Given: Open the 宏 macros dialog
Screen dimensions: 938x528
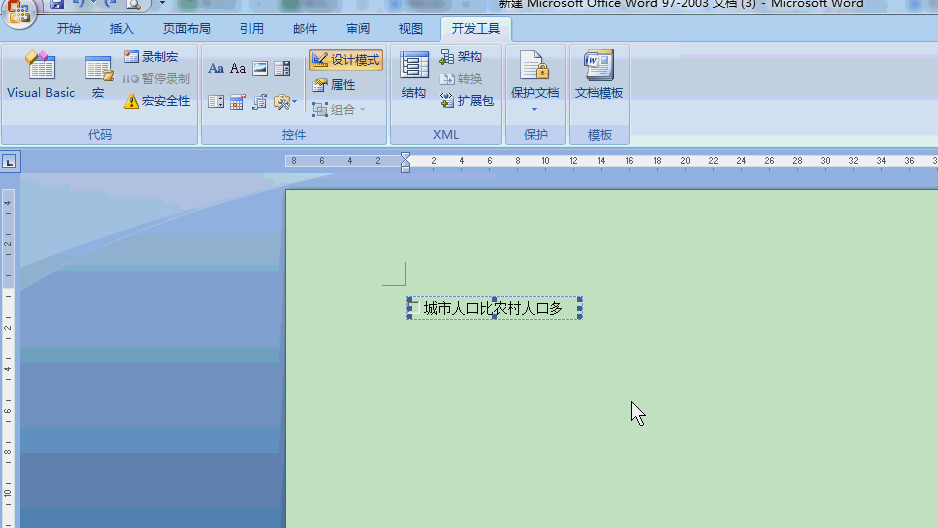Looking at the screenshot, I should (98, 76).
